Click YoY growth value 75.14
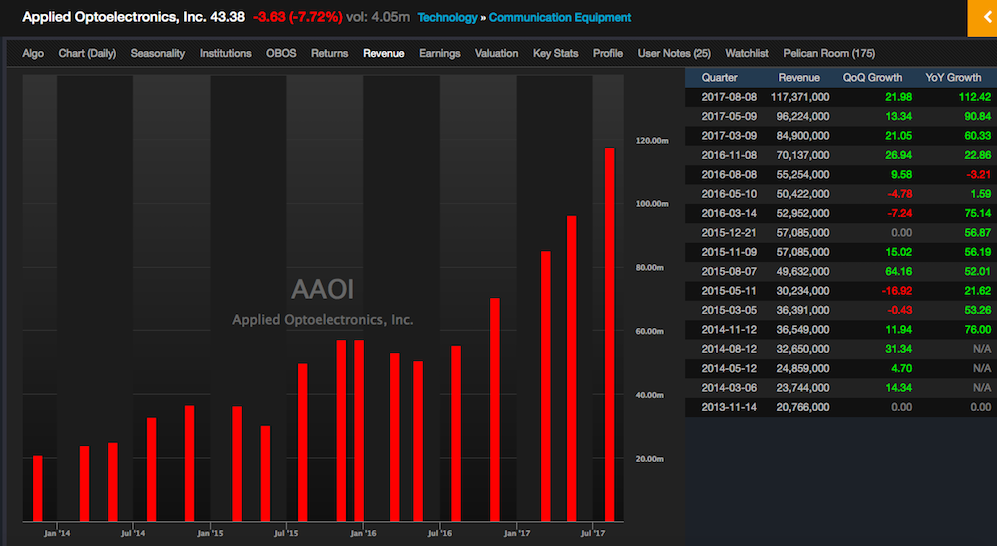Viewport: 997px width, 546px height. coord(977,214)
